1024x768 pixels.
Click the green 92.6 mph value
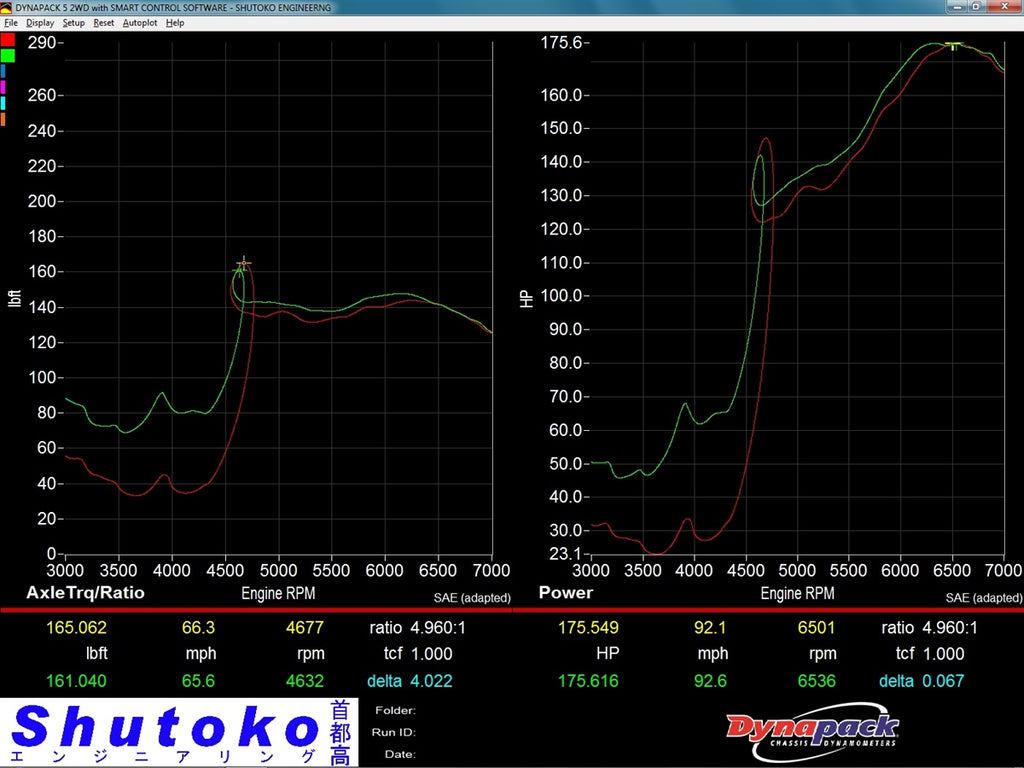tap(711, 681)
